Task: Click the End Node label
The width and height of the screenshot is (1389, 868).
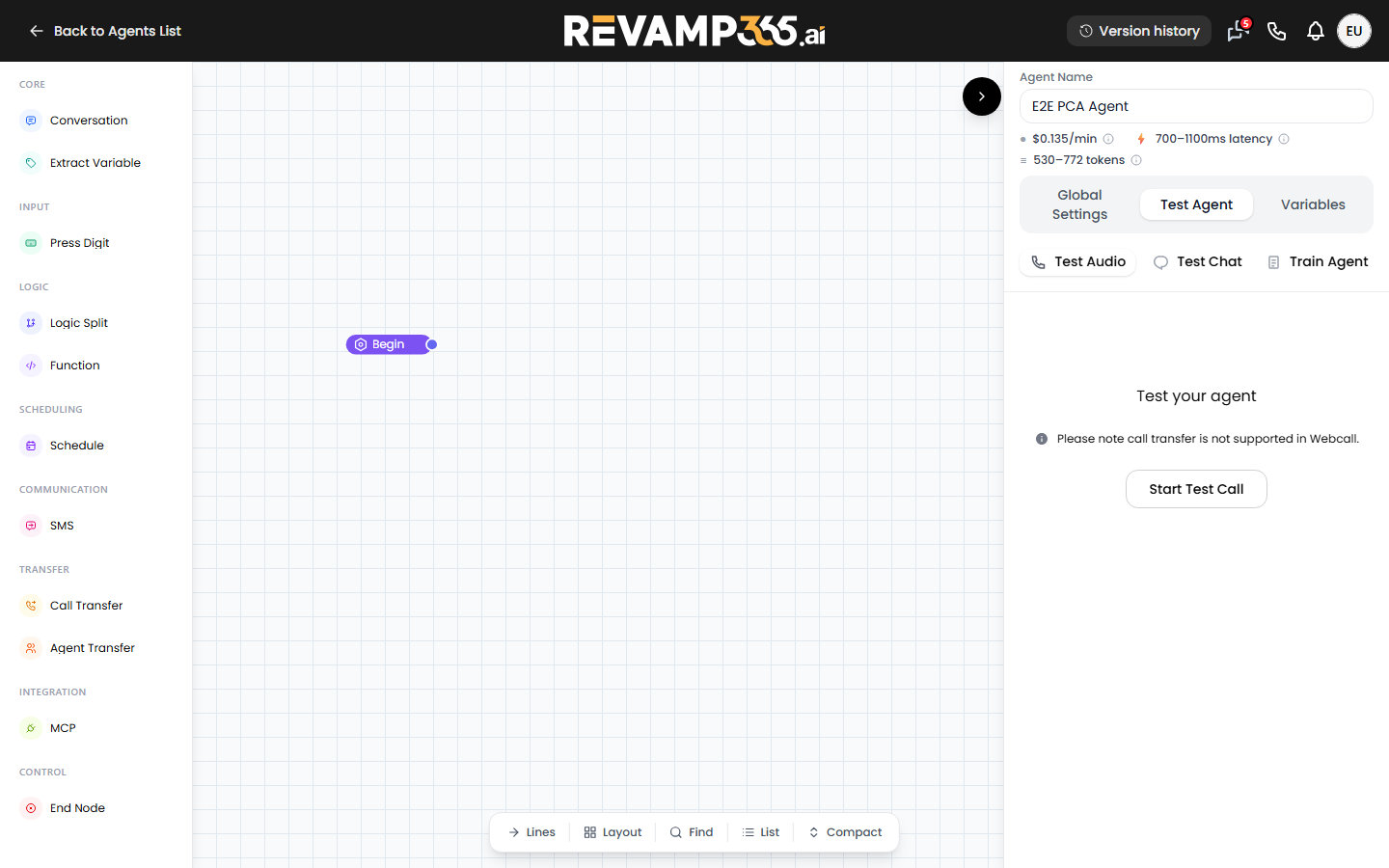Action: pyautogui.click(x=77, y=808)
